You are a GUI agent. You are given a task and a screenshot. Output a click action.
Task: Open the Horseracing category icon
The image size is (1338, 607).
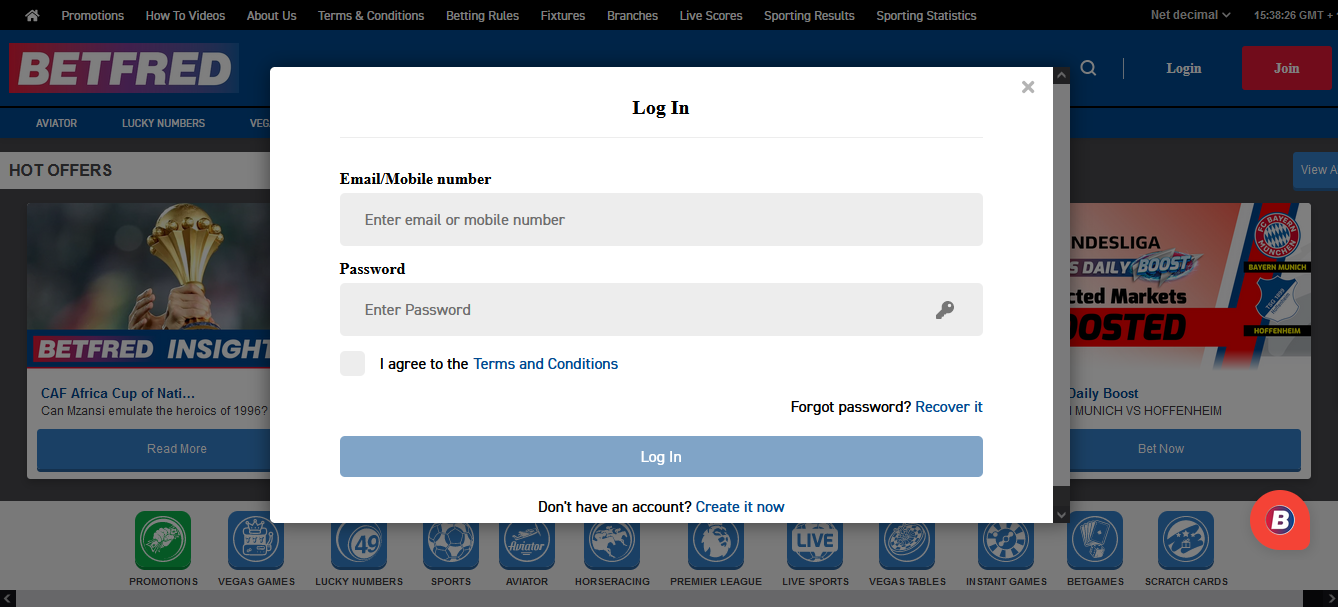[612, 541]
